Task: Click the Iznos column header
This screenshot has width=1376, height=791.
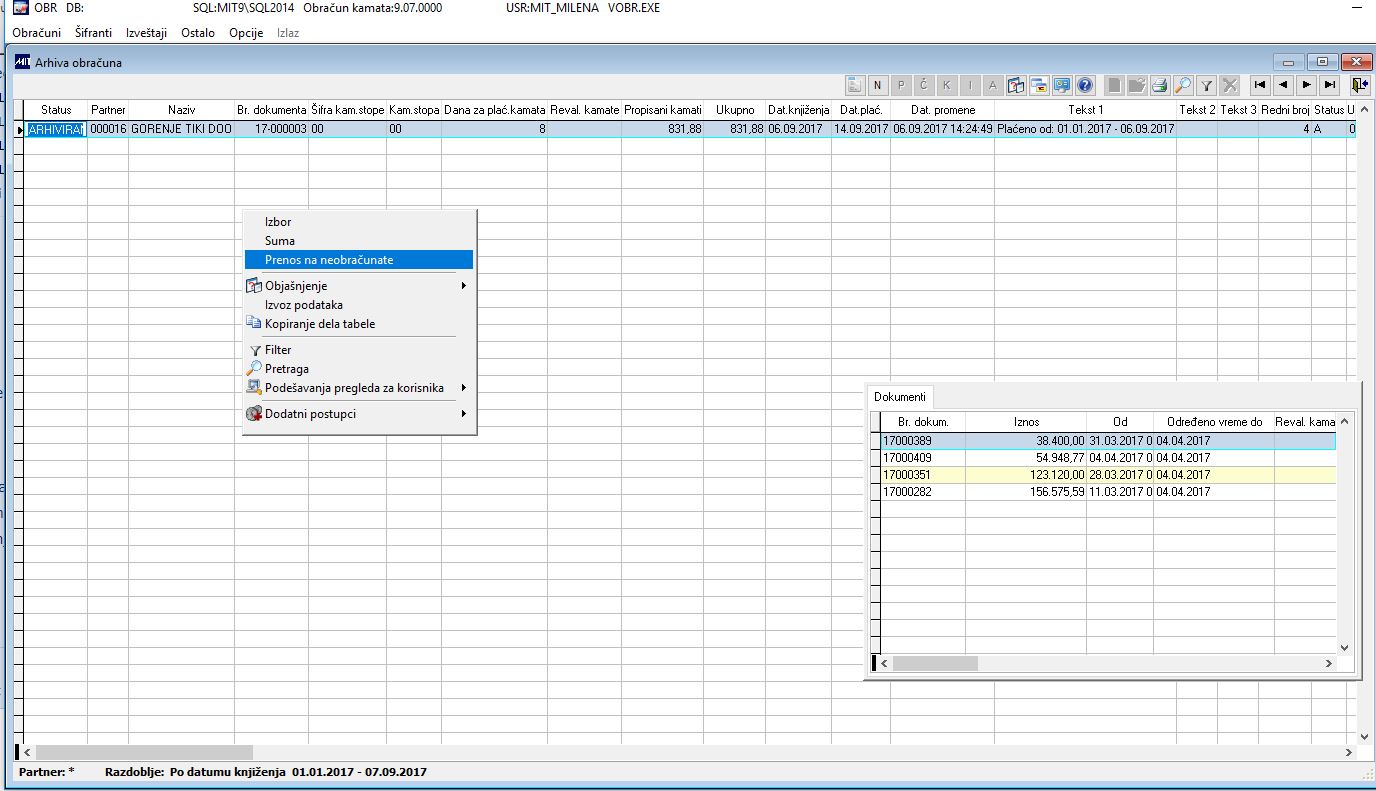Action: [x=1026, y=422]
